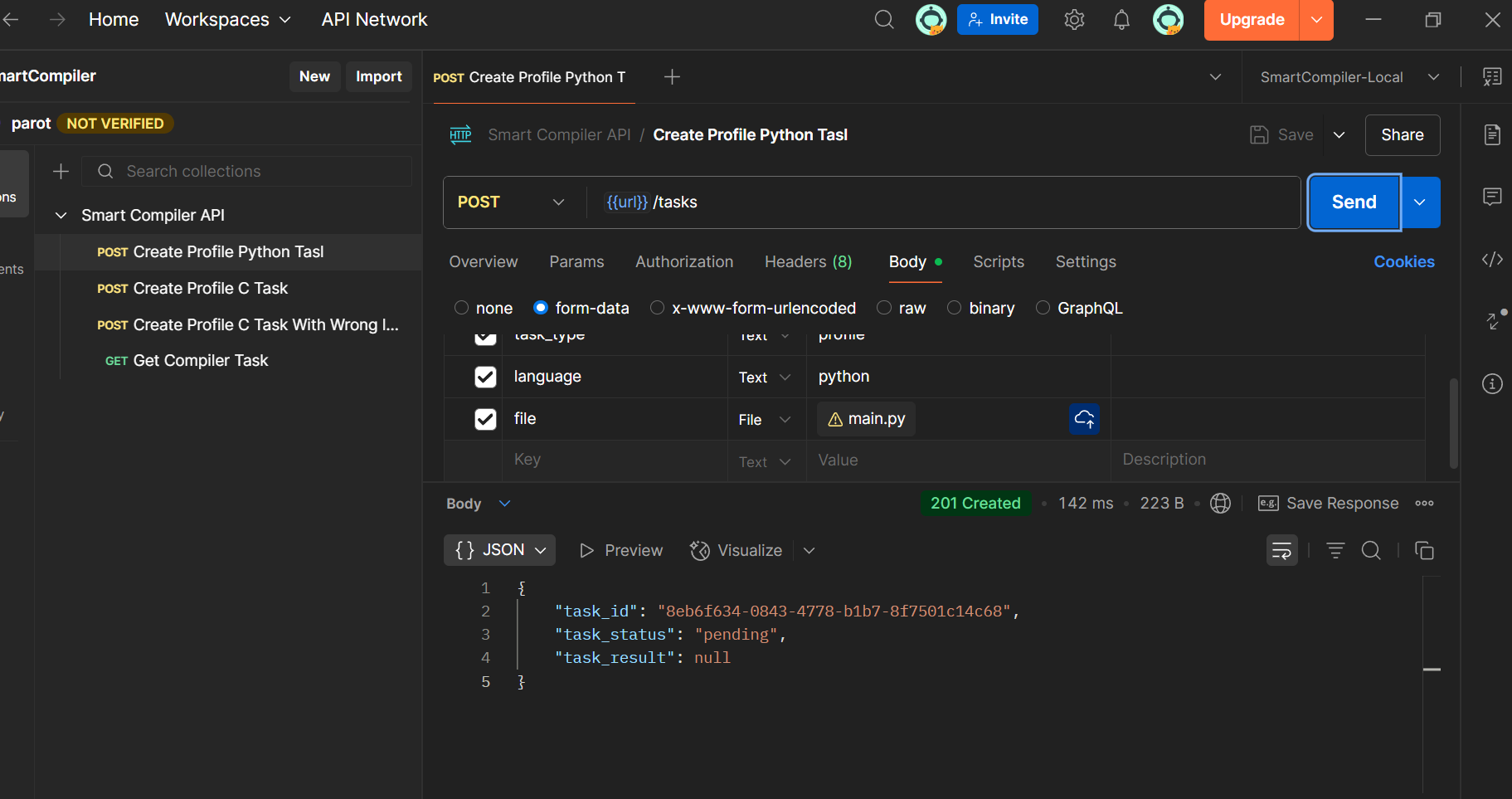This screenshot has height=799, width=1512.
Task: Click the New button
Action: click(x=314, y=76)
